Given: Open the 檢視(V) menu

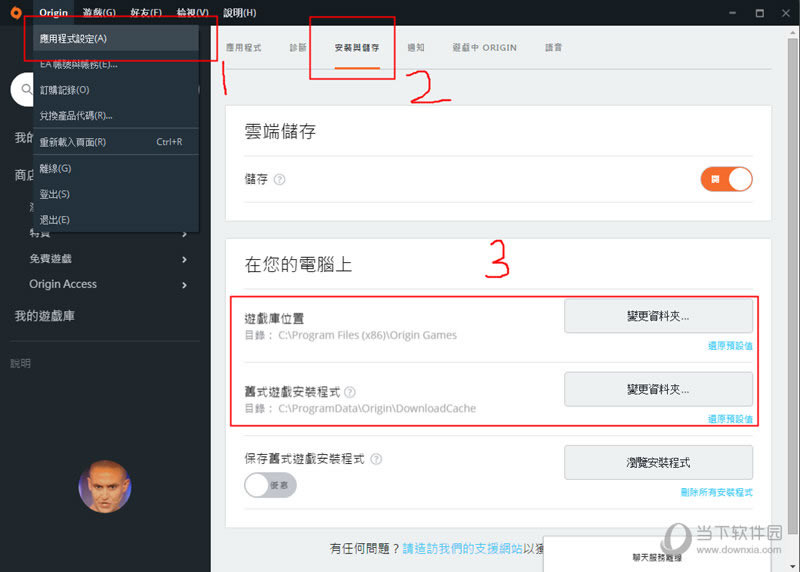Looking at the screenshot, I should [x=192, y=13].
